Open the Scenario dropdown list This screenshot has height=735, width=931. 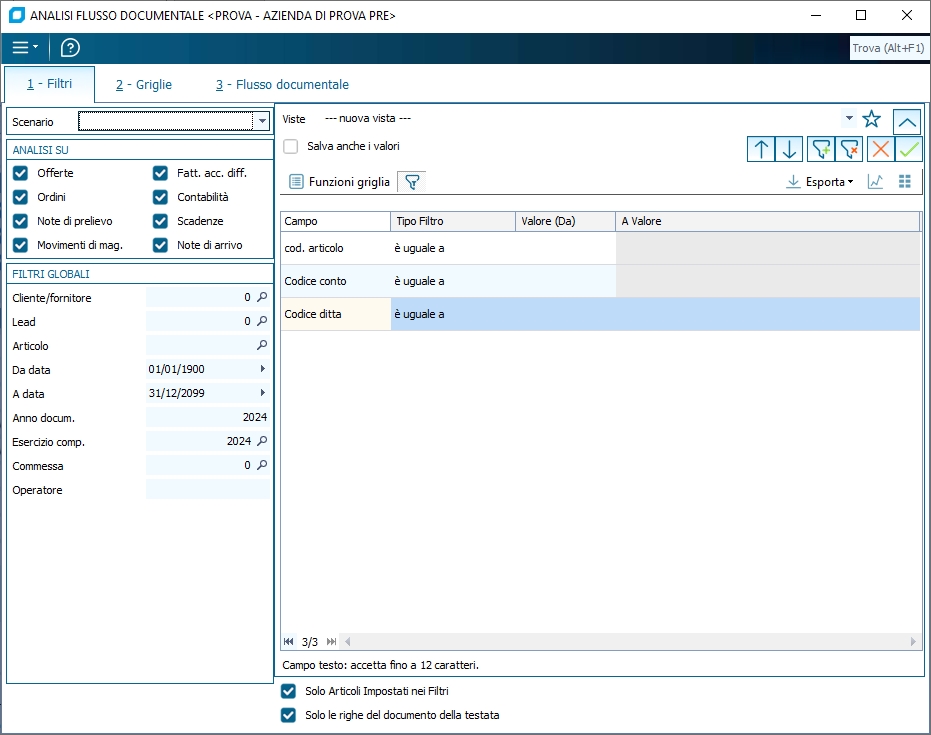(x=262, y=122)
